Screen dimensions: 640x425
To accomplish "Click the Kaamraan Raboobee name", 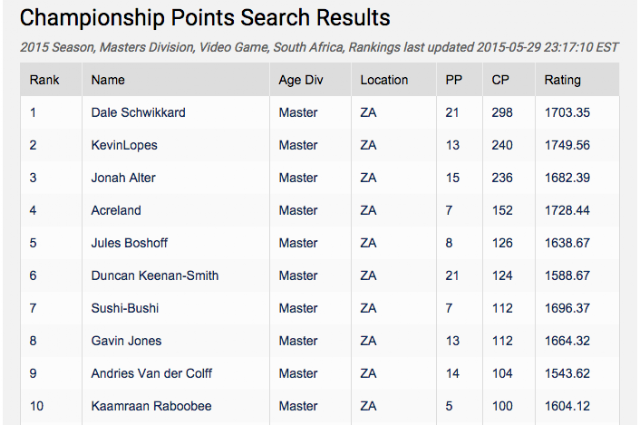I will click(151, 406).
